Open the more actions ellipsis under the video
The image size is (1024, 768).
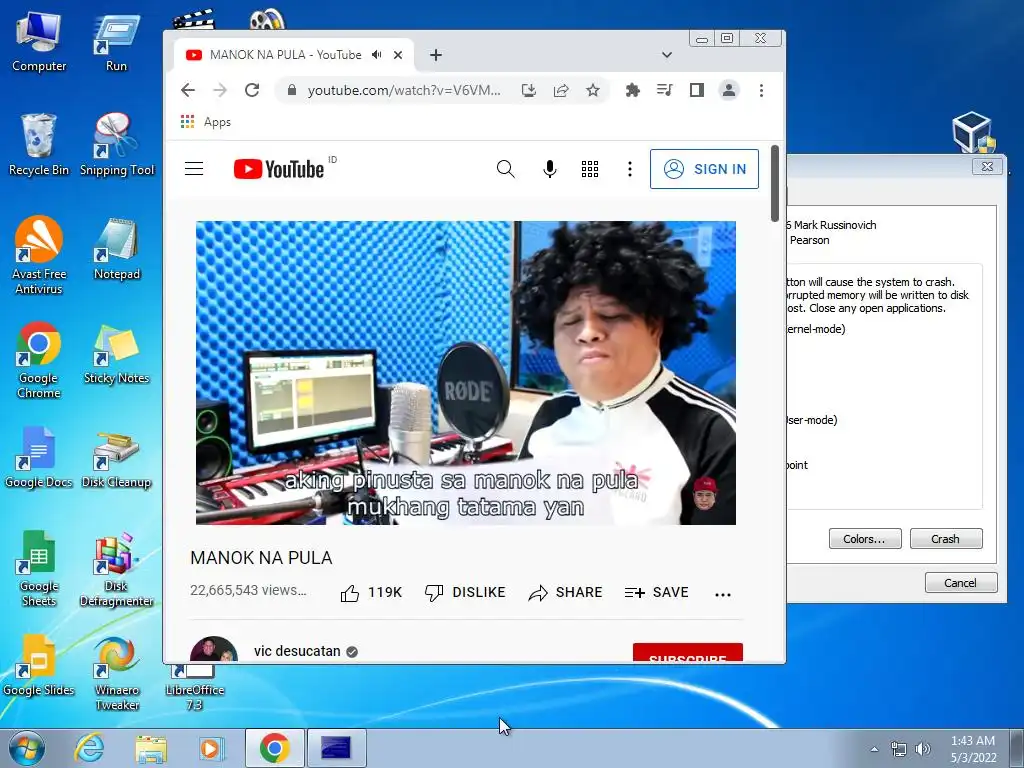click(723, 594)
